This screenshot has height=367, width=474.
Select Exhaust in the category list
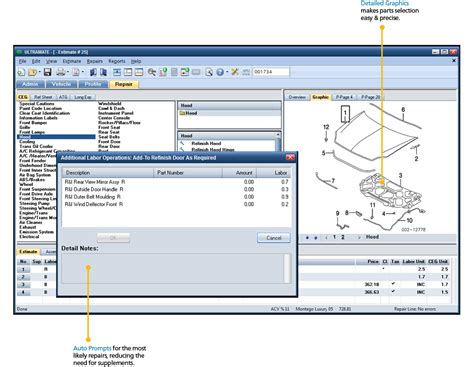pyautogui.click(x=28, y=227)
